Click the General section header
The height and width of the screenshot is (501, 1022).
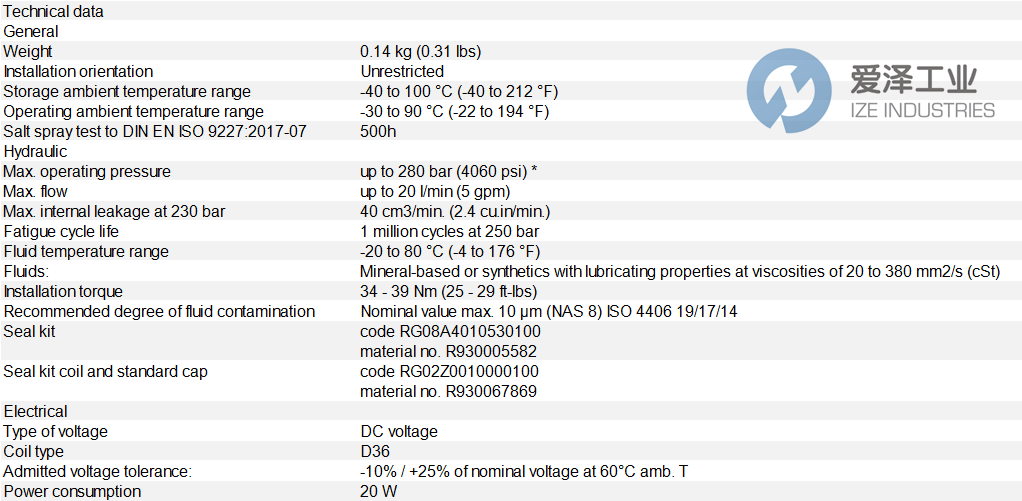(31, 31)
